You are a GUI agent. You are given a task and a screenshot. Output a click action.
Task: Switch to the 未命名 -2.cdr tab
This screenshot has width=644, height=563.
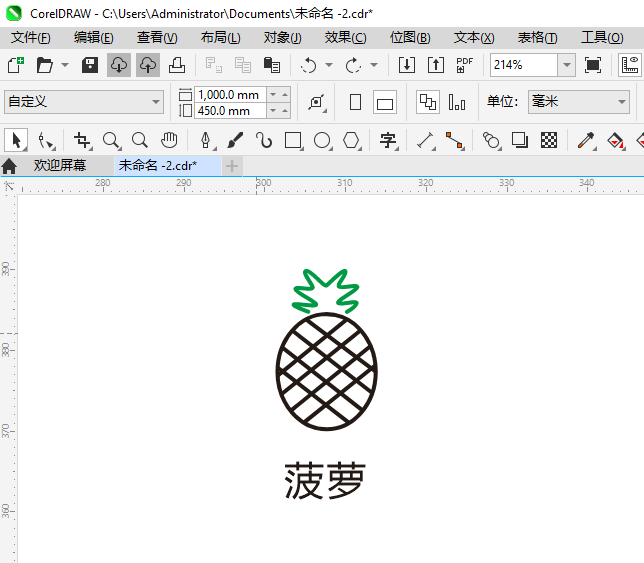[168, 165]
